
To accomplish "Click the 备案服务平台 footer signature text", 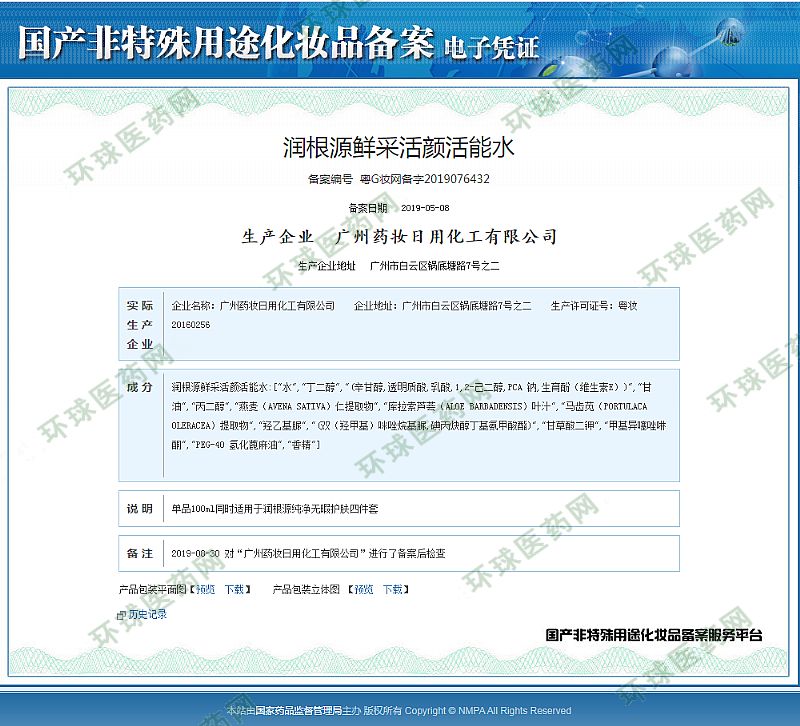I will [654, 635].
